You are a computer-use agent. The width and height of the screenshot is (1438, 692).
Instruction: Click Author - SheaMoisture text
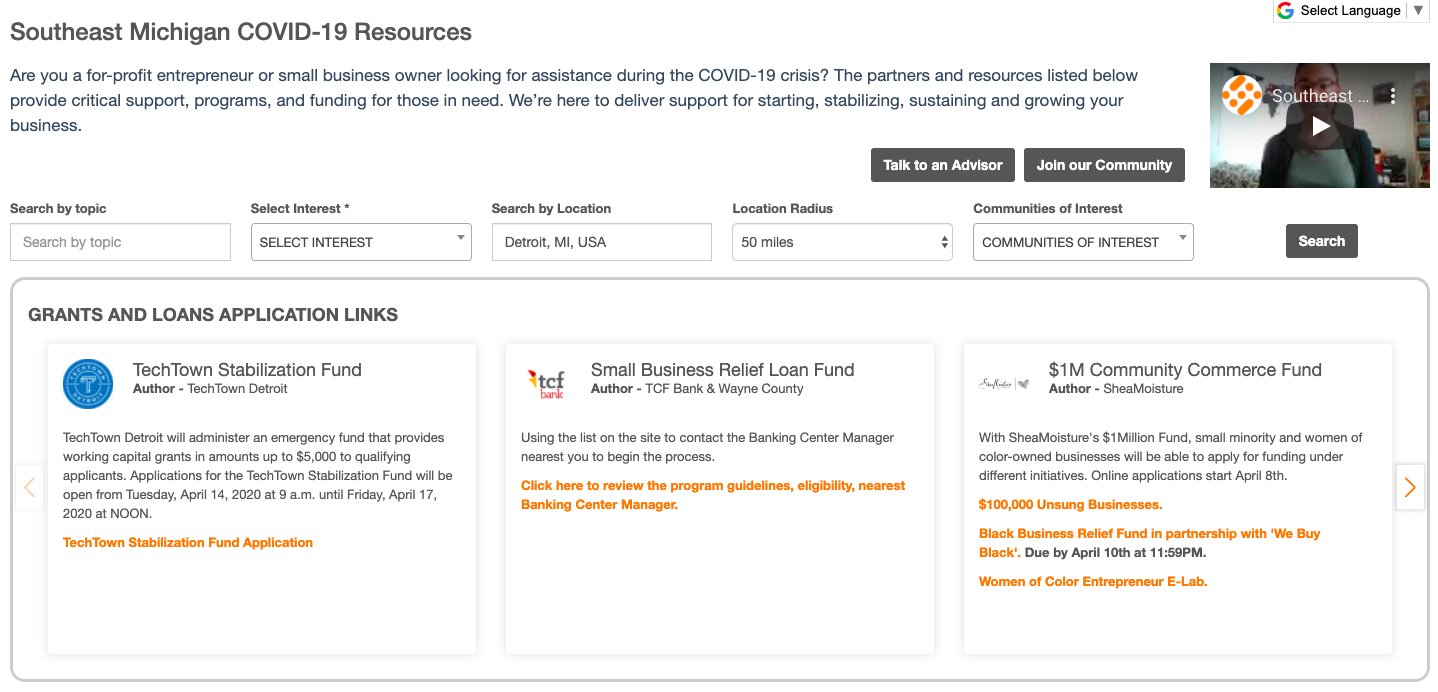1116,388
